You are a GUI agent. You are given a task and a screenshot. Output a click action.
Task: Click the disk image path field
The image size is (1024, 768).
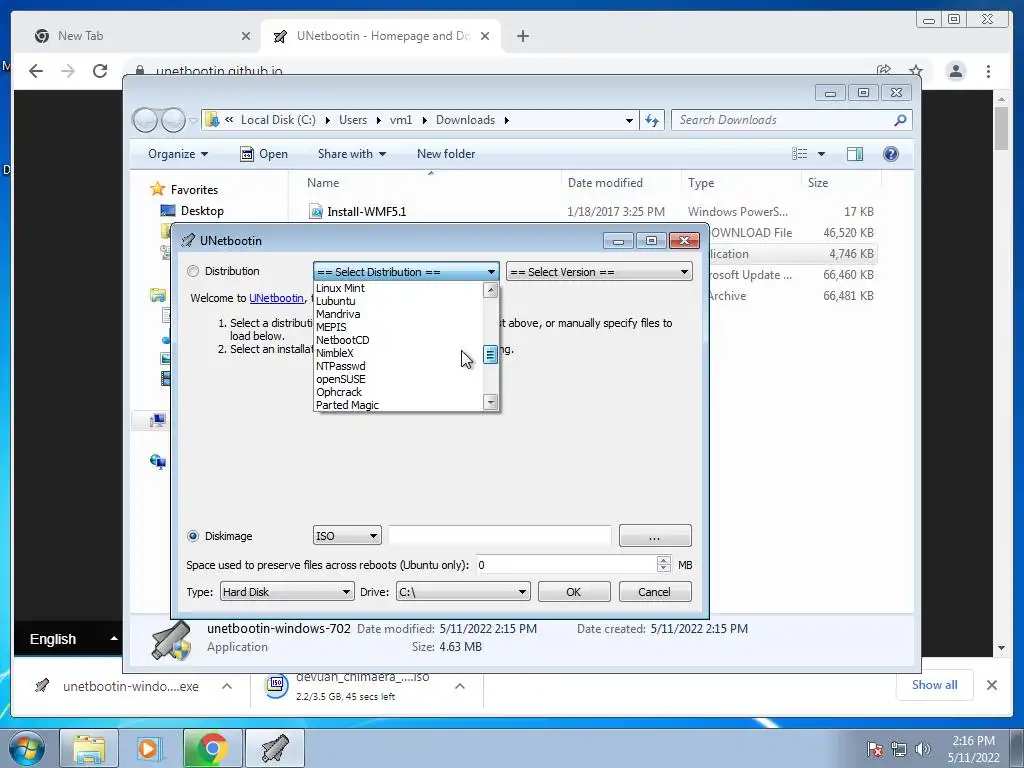(500, 536)
